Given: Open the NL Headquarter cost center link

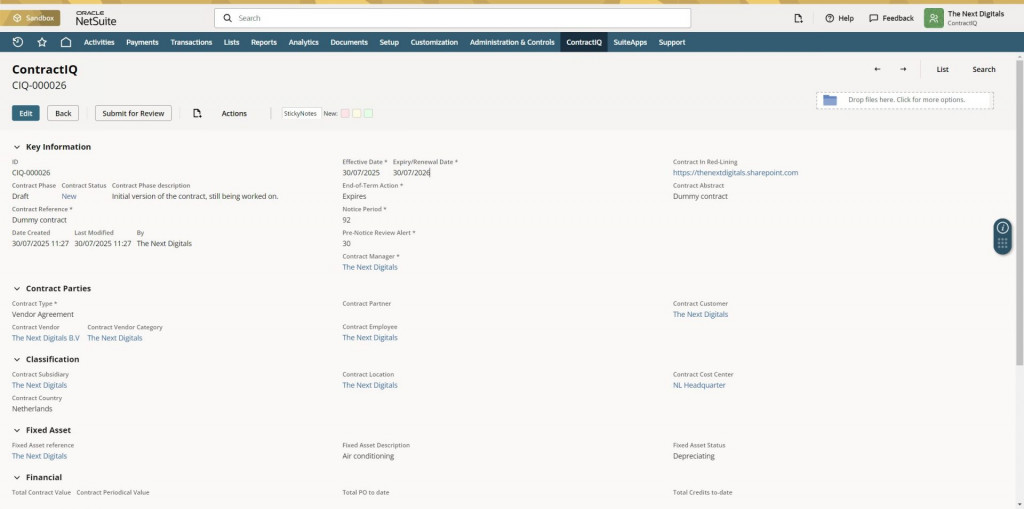Looking at the screenshot, I should tap(699, 386).
